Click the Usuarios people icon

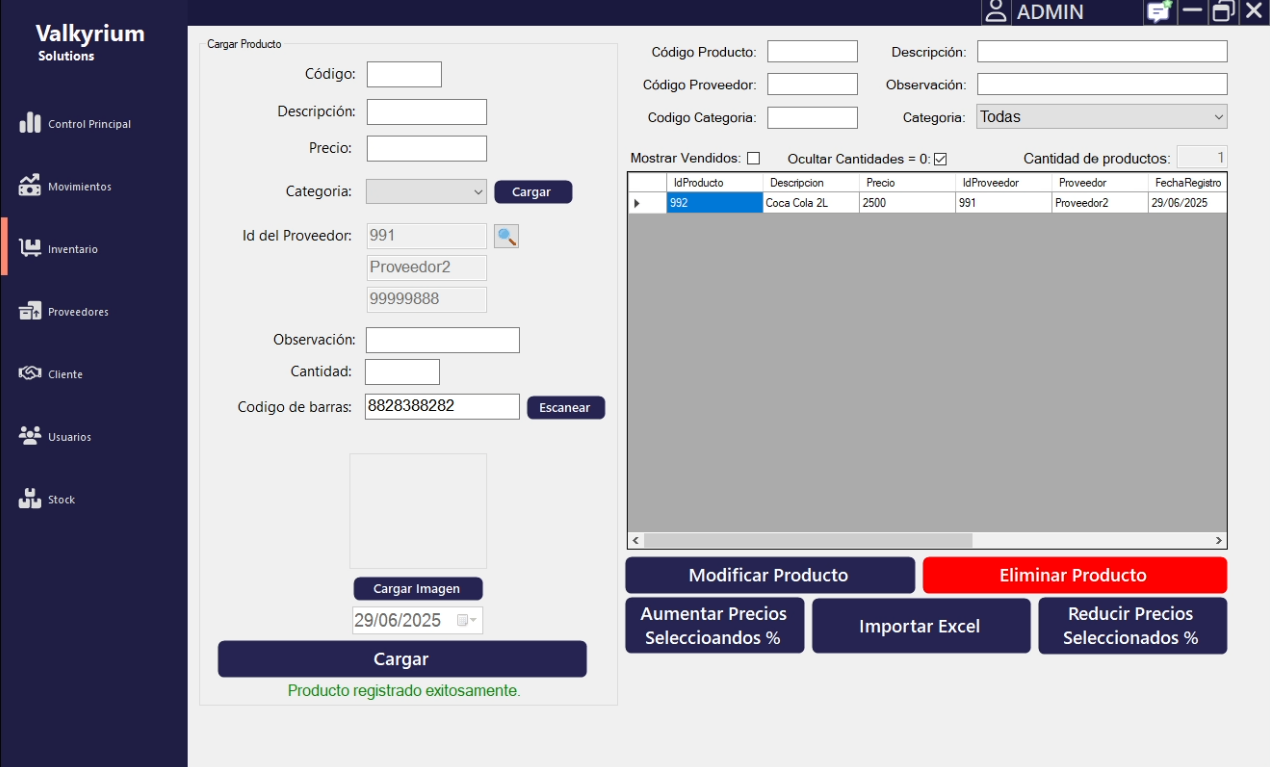click(x=30, y=436)
